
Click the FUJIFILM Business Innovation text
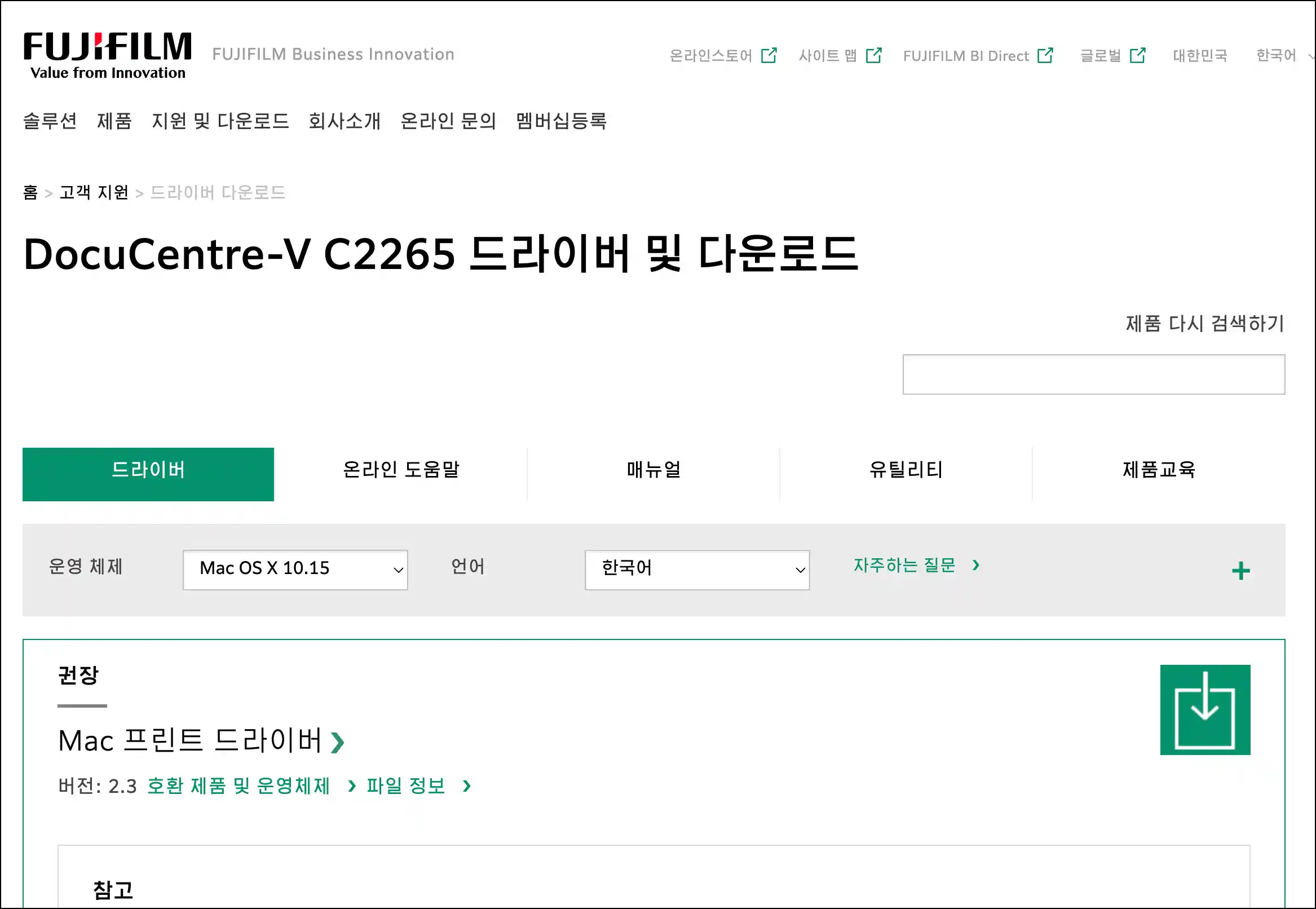coord(333,54)
